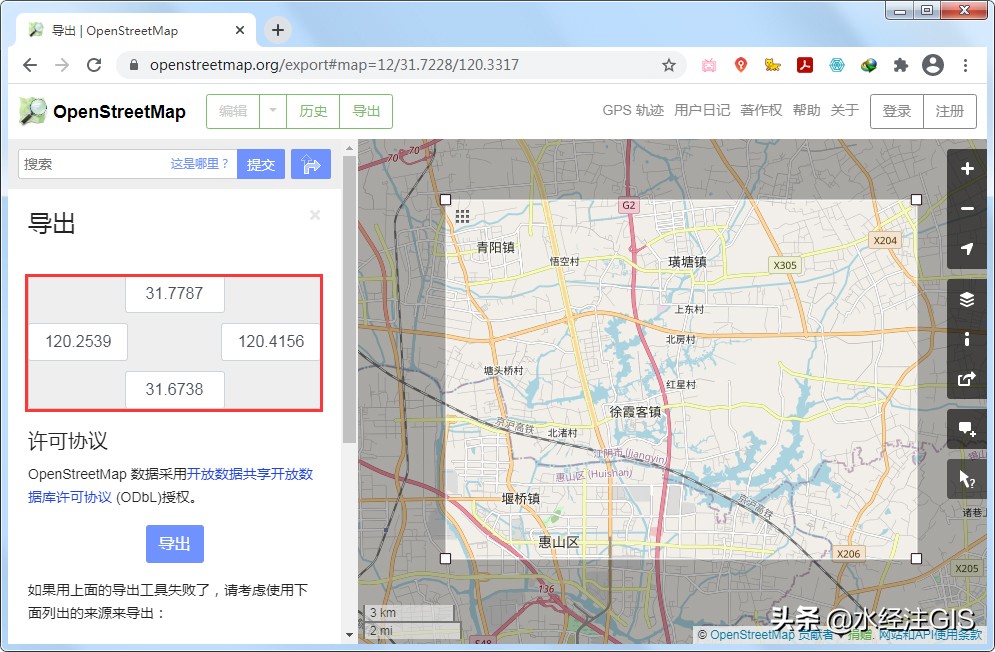Go back to the previous page
Screen dimensions: 995x652
click(x=30, y=65)
